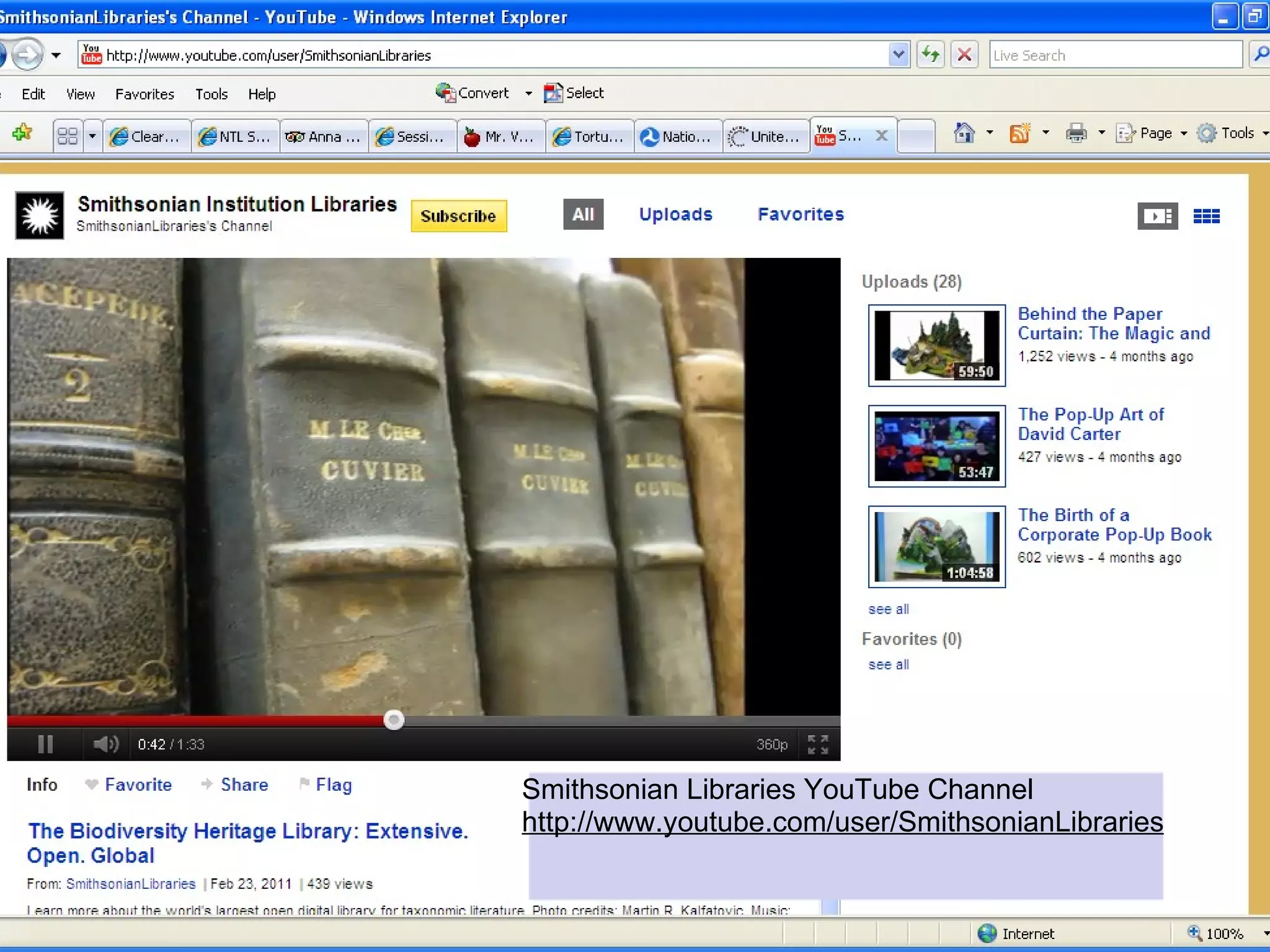
Task: Click see all under Favorites (0)
Action: pos(889,664)
